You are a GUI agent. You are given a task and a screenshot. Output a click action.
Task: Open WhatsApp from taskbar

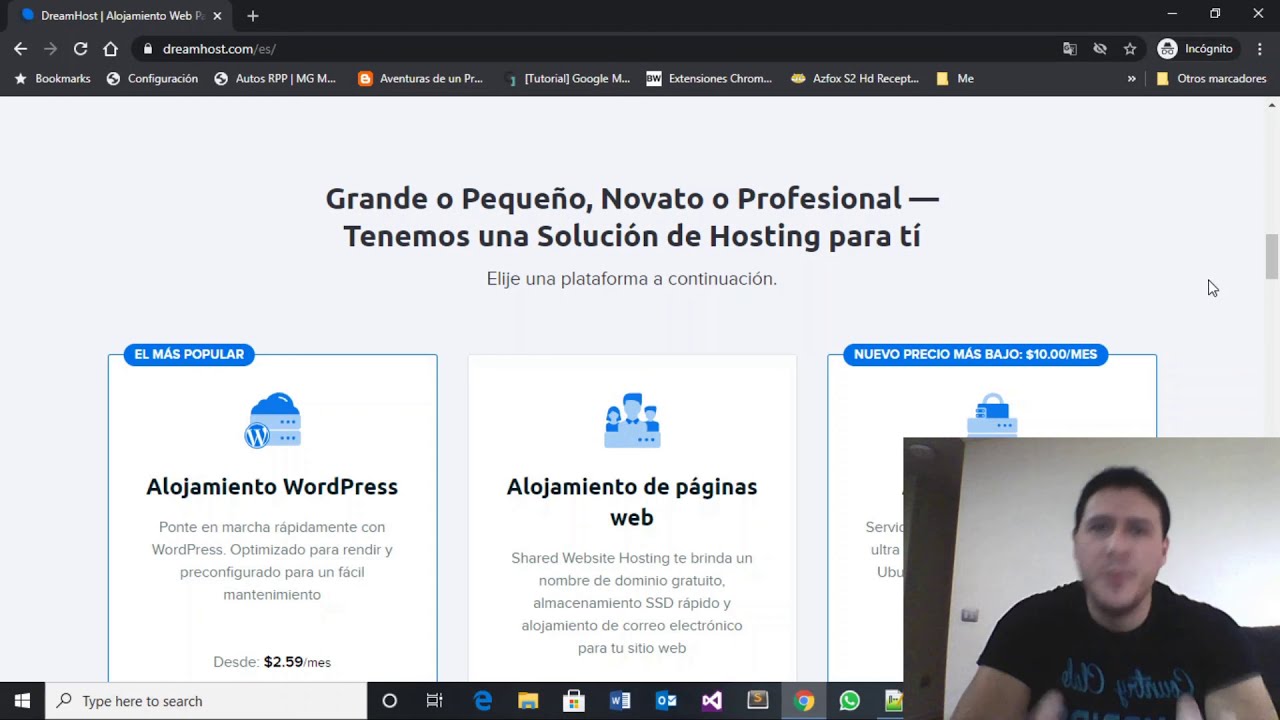point(850,701)
